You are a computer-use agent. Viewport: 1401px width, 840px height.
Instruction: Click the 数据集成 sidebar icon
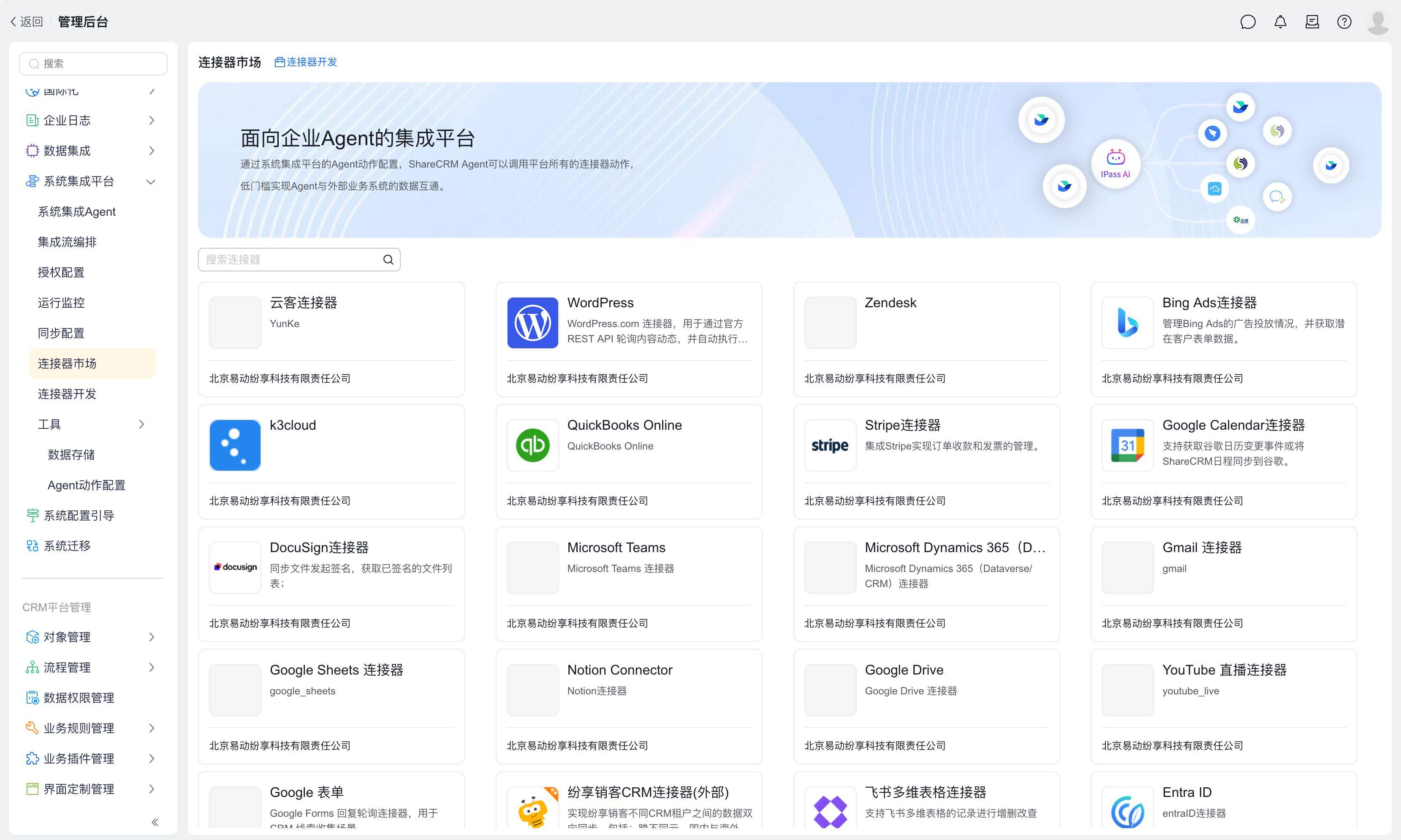point(32,151)
